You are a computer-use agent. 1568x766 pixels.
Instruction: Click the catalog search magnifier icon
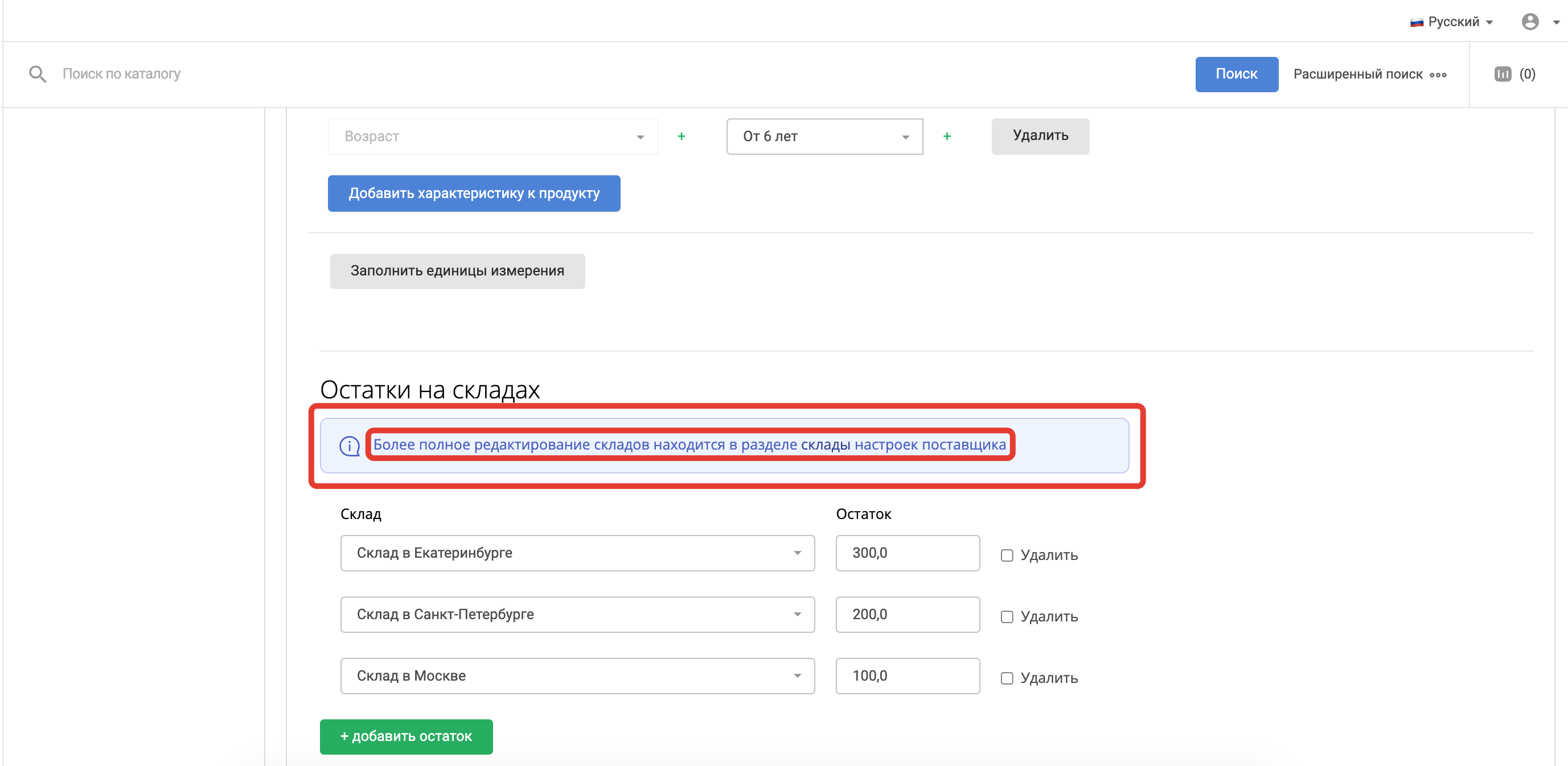38,74
